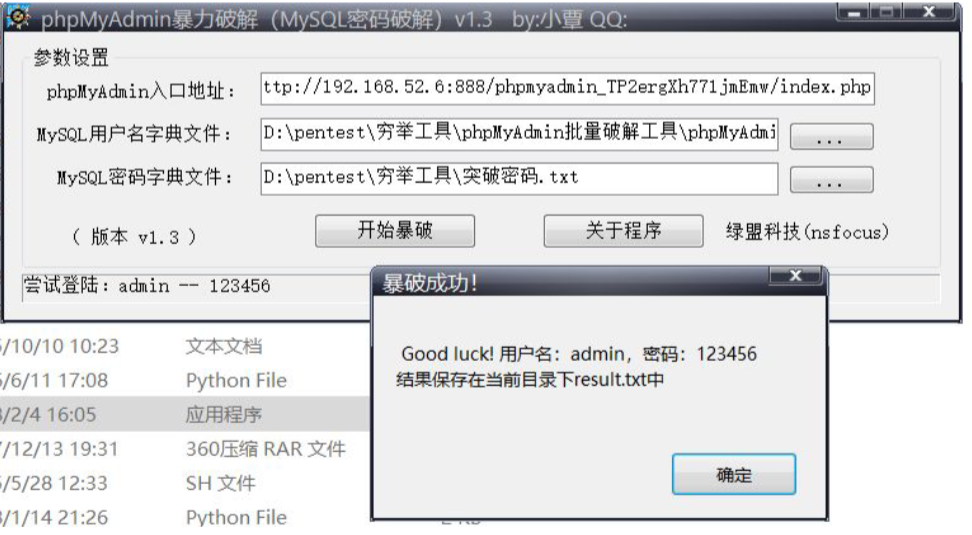Select the 文本文档 file row

pyautogui.click(x=185, y=346)
